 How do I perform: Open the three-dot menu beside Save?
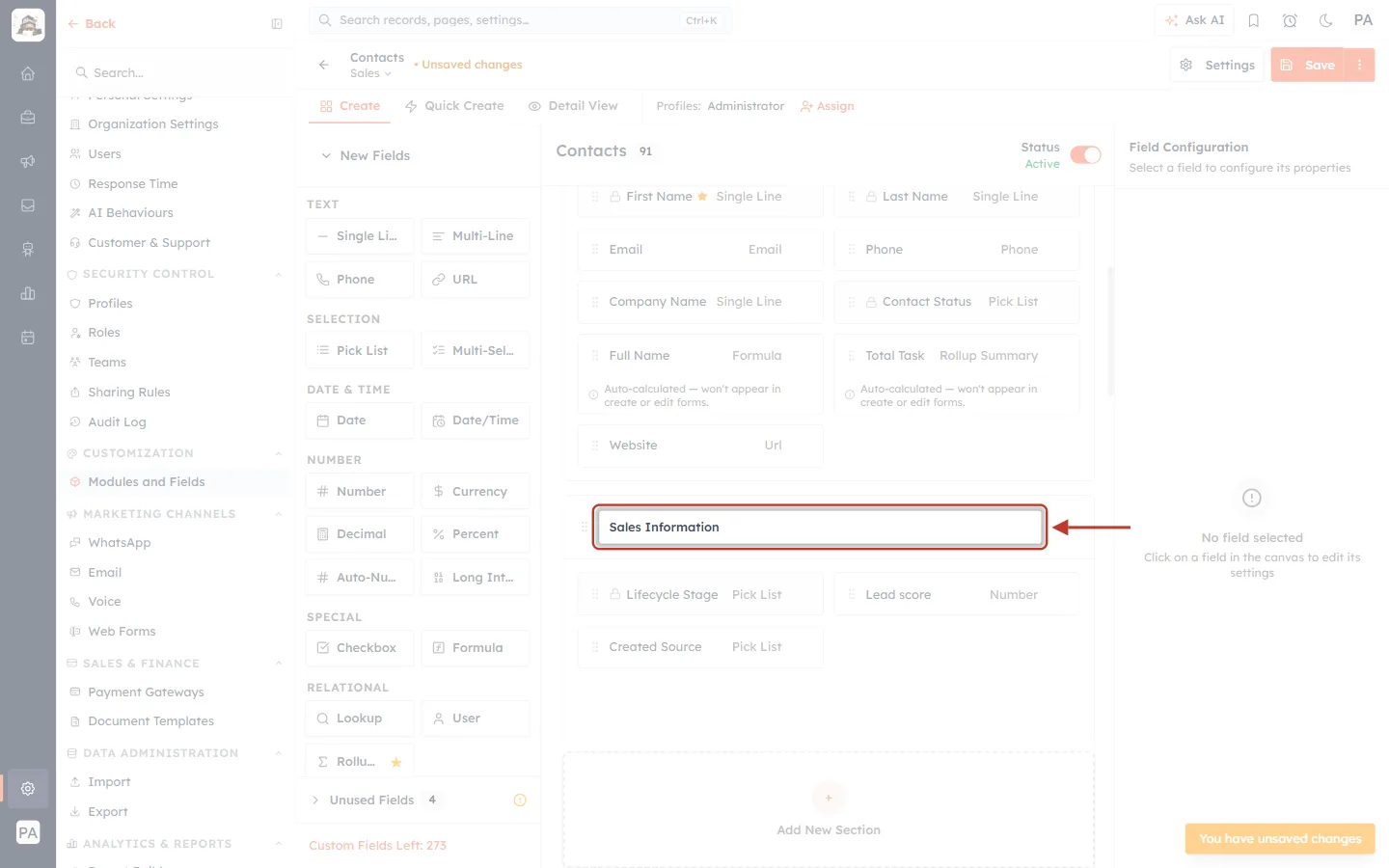1360,65
